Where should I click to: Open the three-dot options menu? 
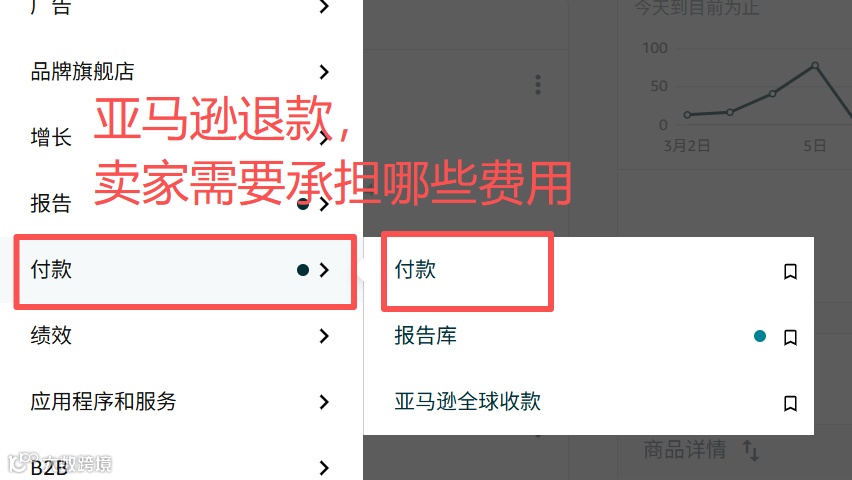(538, 85)
